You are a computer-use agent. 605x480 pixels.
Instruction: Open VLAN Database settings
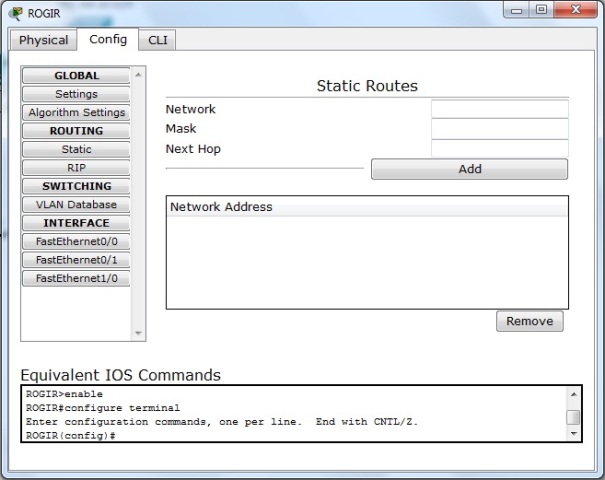(76, 204)
